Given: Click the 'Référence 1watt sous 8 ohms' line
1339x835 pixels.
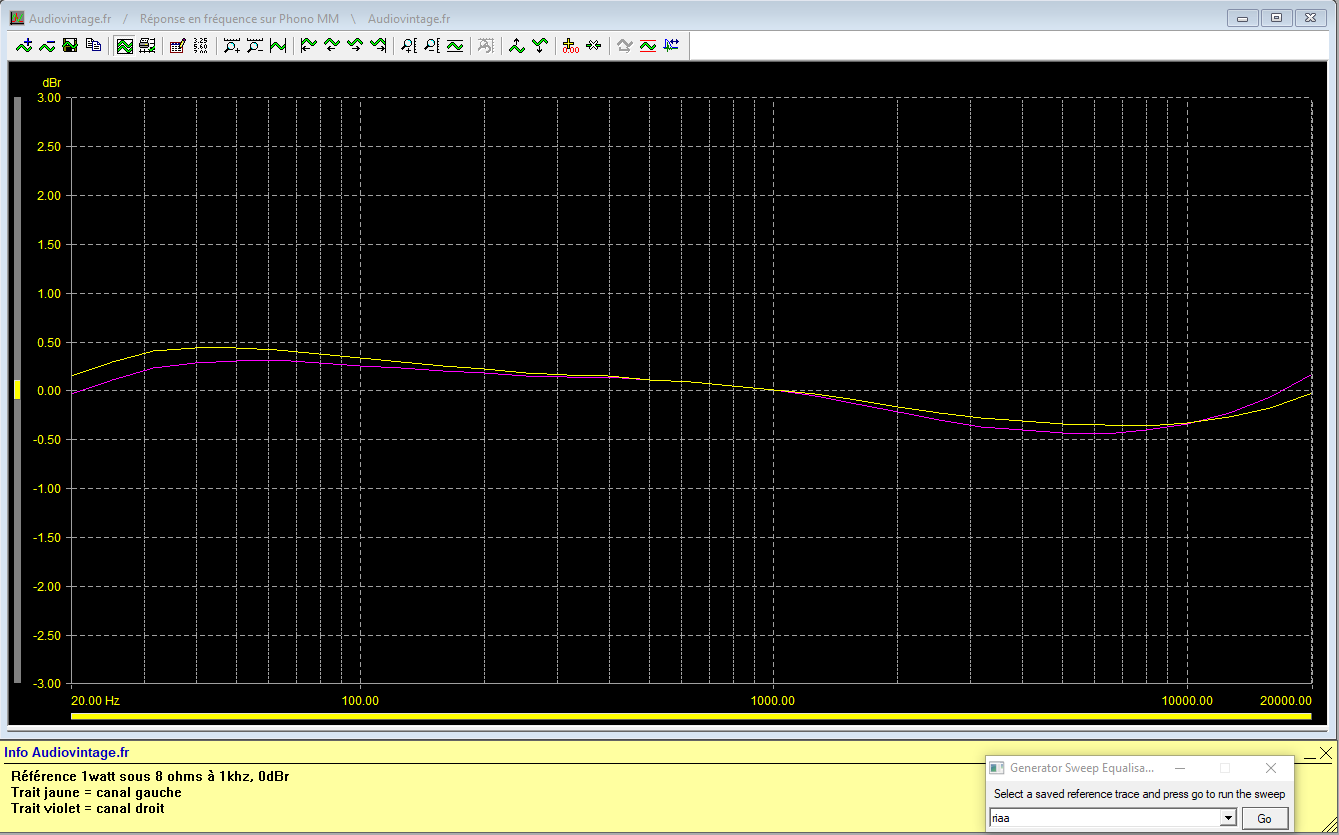Looking at the screenshot, I should point(150,777).
